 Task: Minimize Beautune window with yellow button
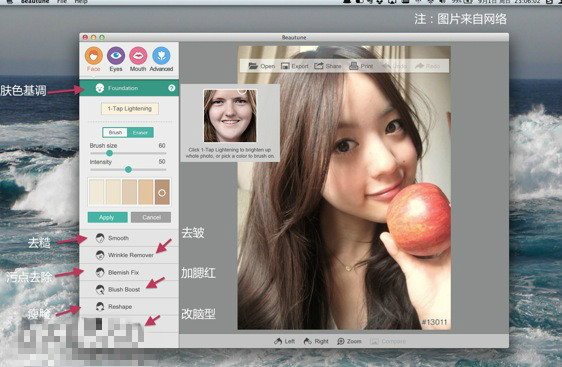click(94, 37)
